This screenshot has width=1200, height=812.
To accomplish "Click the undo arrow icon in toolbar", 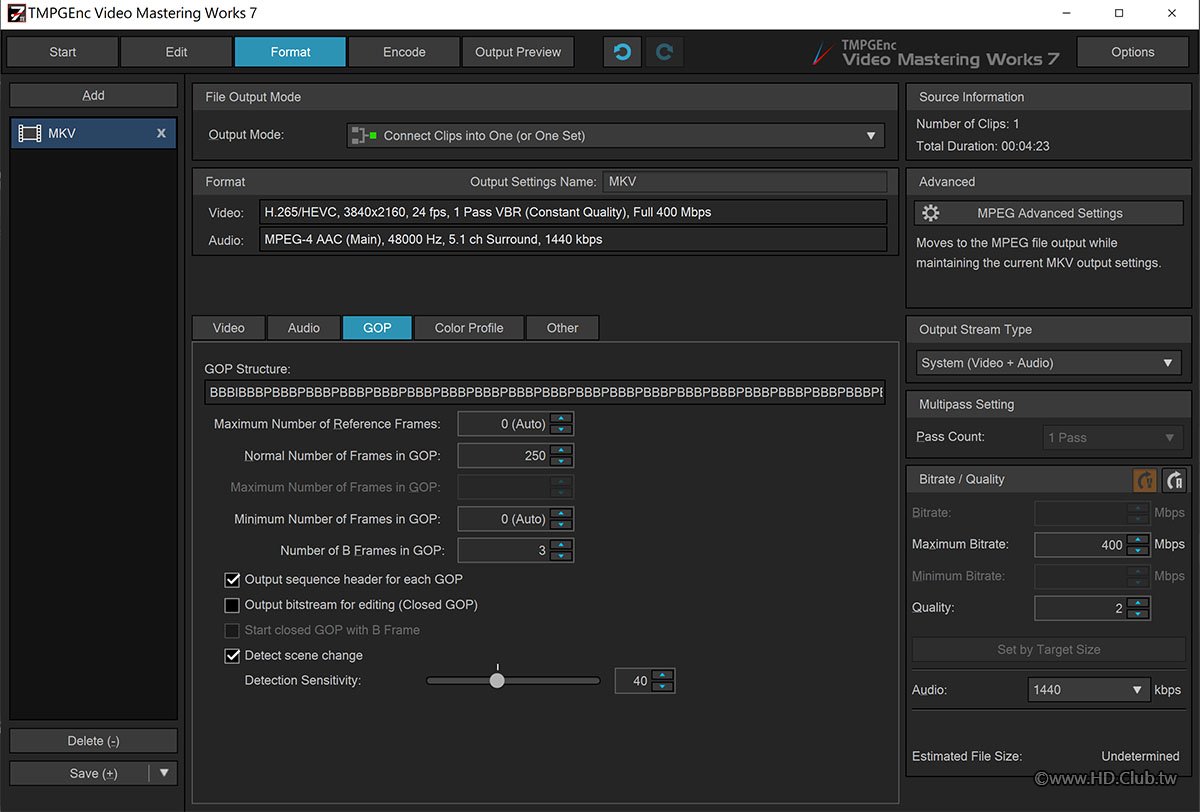I will pos(622,52).
